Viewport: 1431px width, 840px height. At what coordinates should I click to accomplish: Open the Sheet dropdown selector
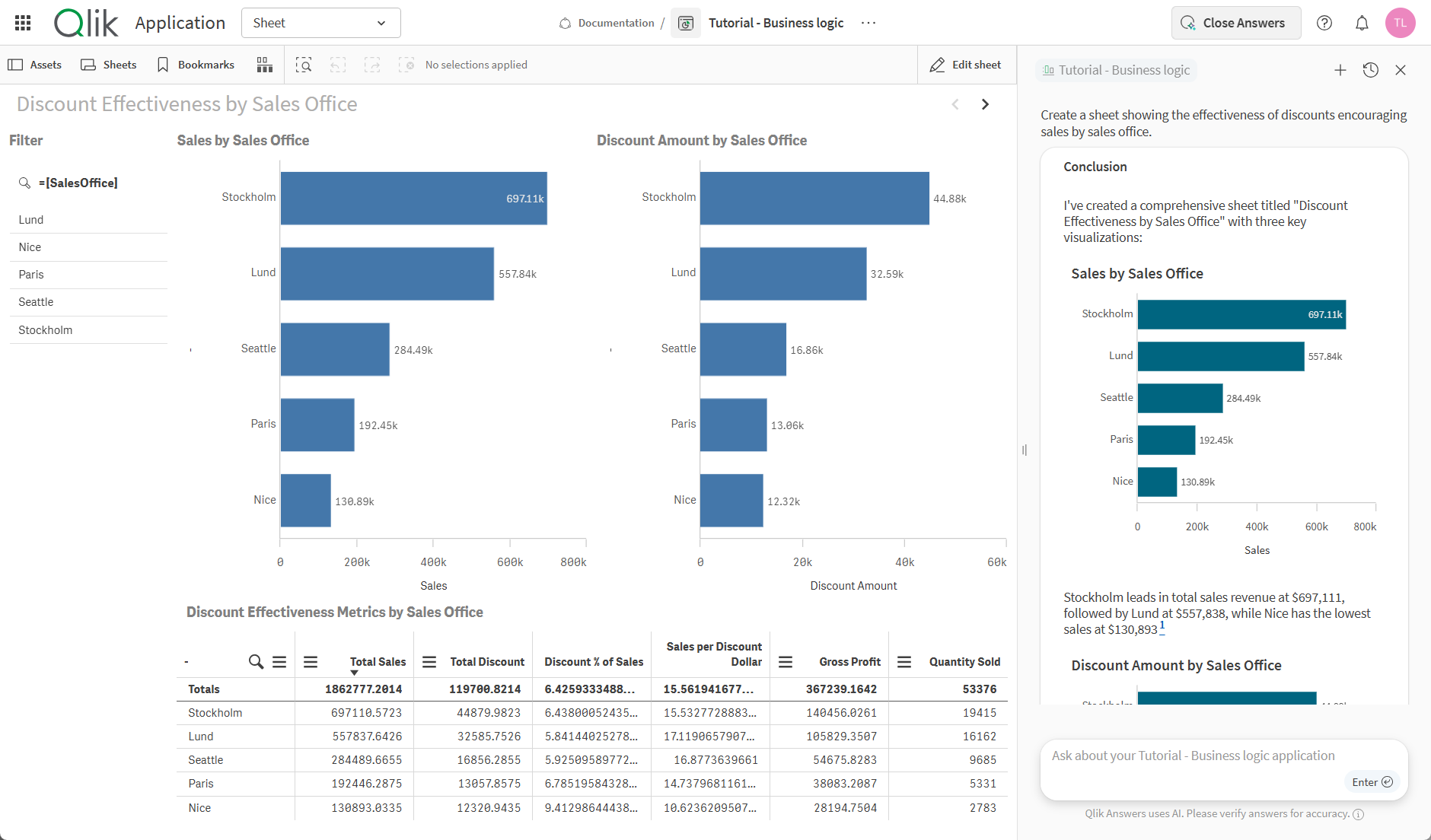pyautogui.click(x=320, y=23)
